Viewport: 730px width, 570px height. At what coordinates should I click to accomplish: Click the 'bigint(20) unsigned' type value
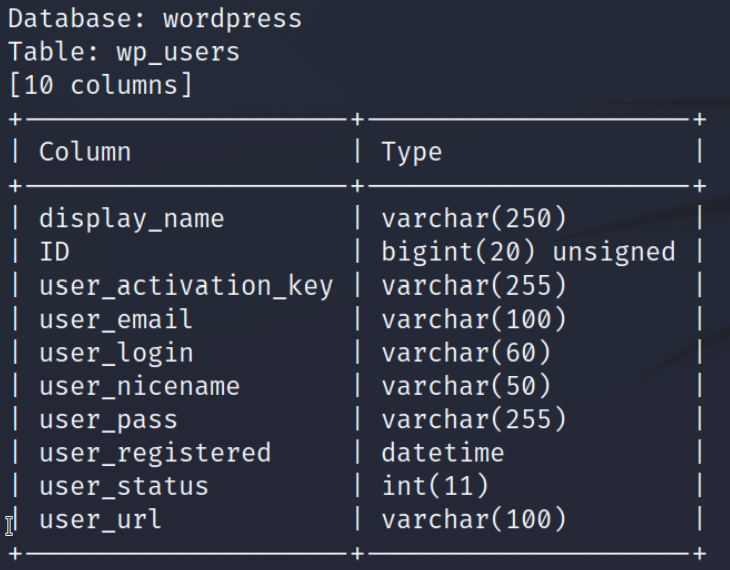click(x=528, y=252)
